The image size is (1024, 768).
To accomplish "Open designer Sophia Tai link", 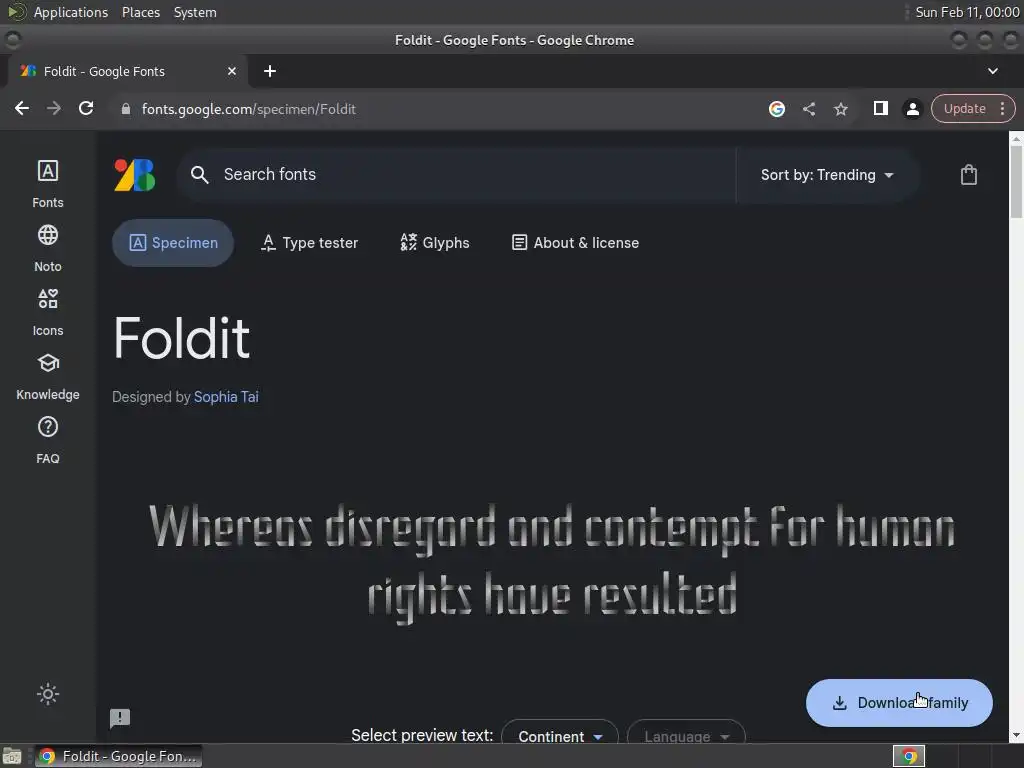I will (x=226, y=397).
